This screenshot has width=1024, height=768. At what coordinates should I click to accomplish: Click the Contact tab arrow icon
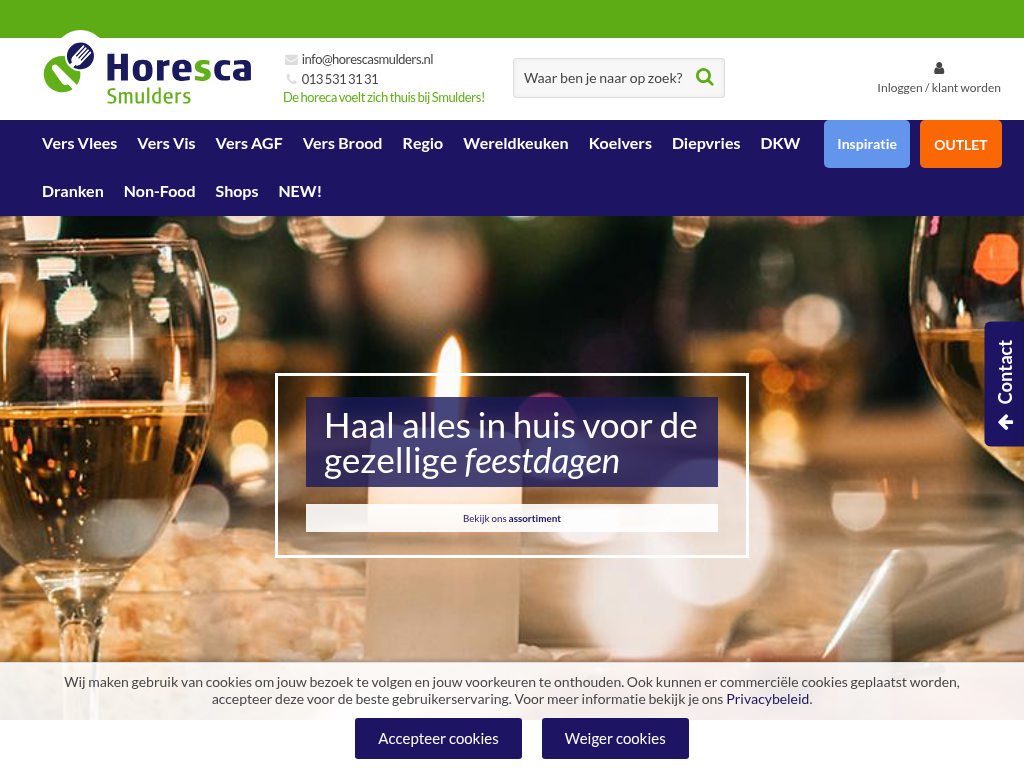(x=1005, y=423)
